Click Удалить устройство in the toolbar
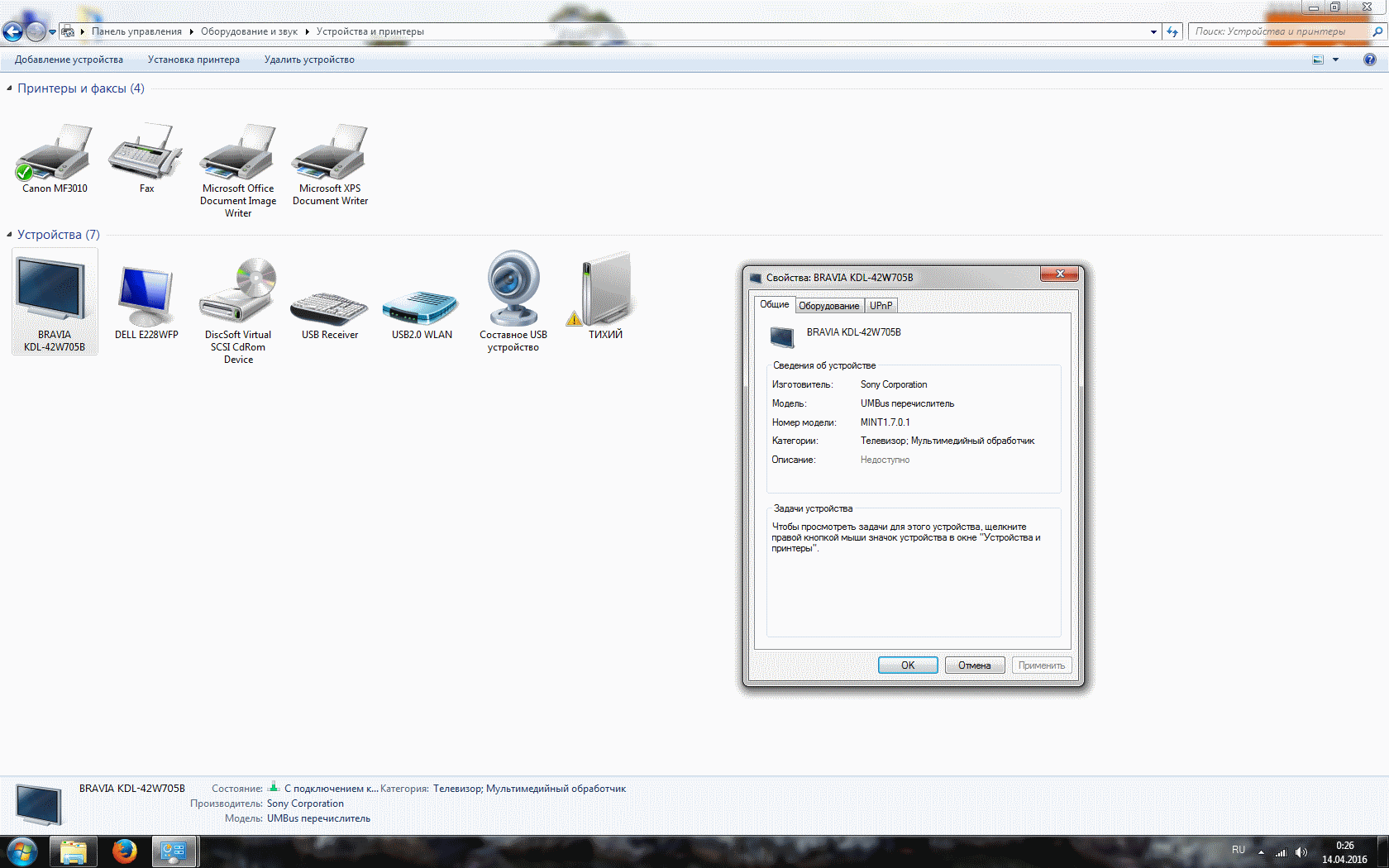Screen dimensions: 1389x868 tap(309, 60)
